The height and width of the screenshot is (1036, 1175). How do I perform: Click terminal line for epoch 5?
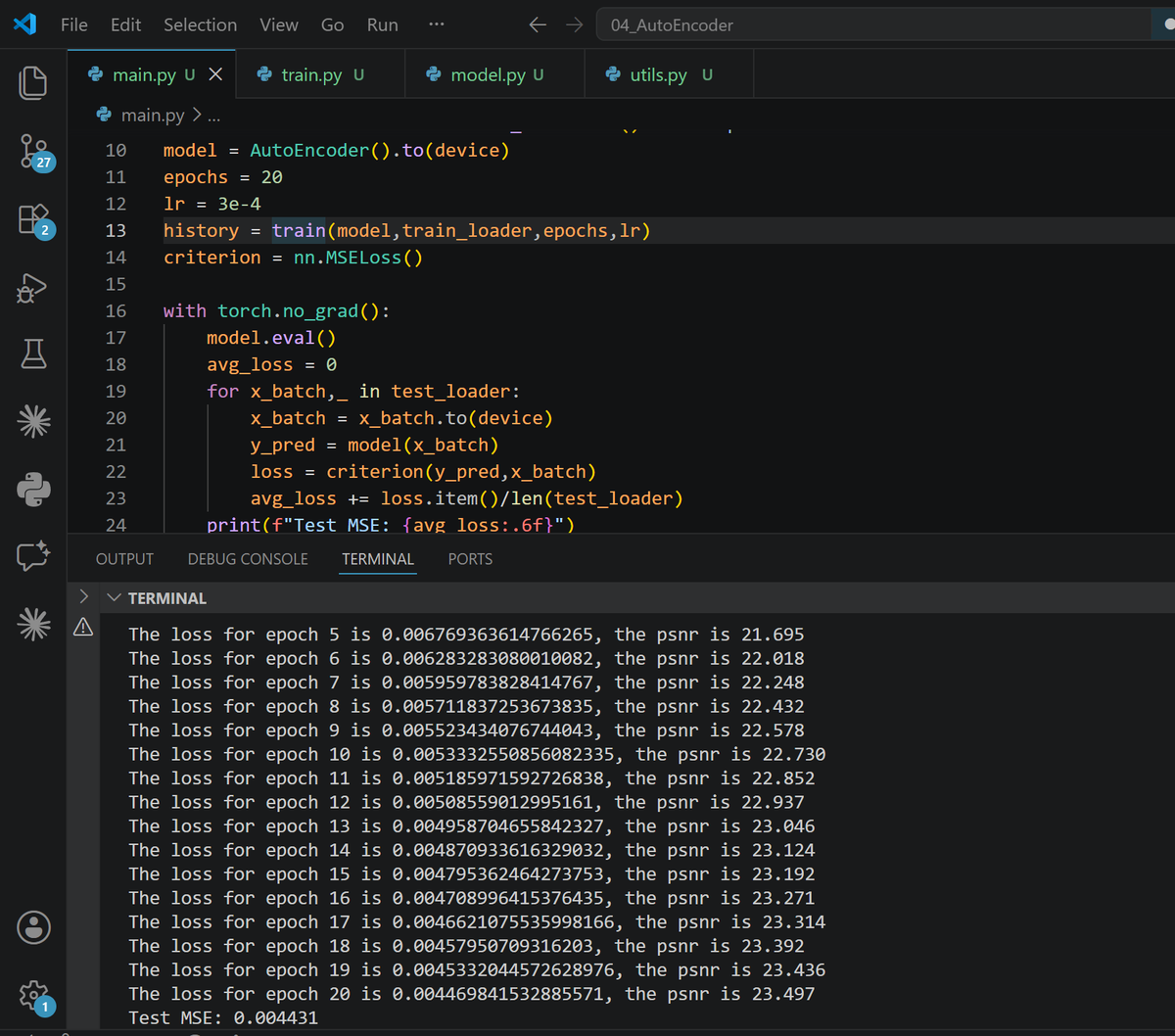pos(466,635)
